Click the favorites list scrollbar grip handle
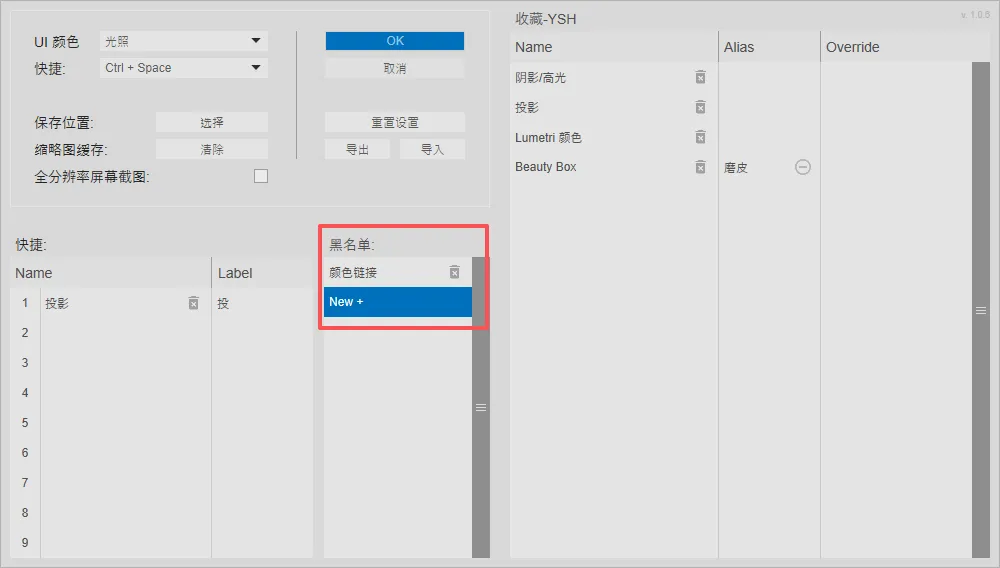 click(981, 310)
